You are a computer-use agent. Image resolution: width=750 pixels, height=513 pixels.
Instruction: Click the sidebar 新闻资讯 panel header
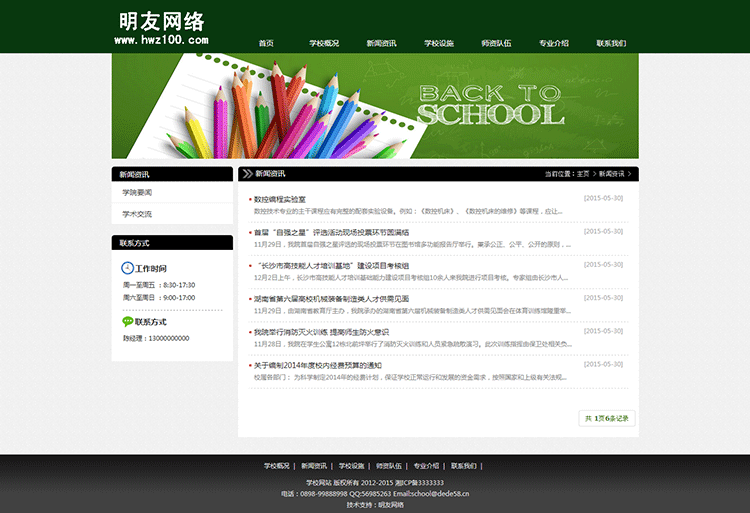pyautogui.click(x=172, y=174)
